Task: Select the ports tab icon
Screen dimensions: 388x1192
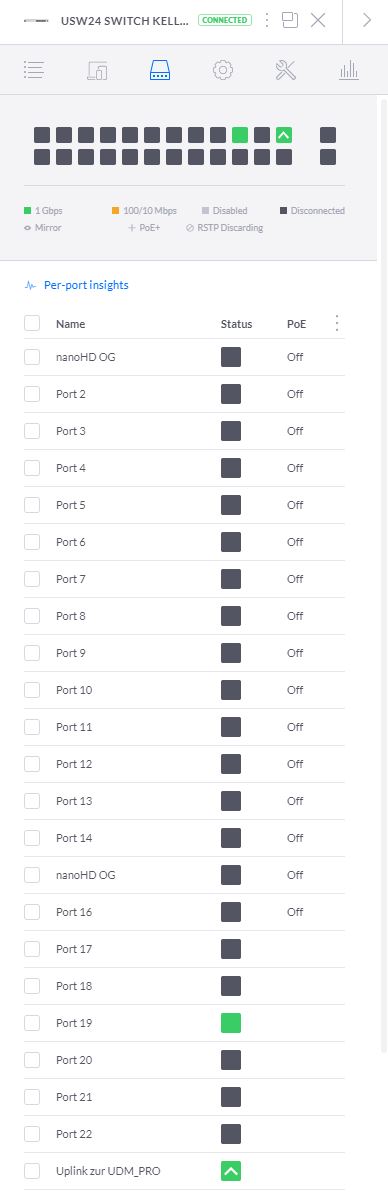Action: coord(160,71)
